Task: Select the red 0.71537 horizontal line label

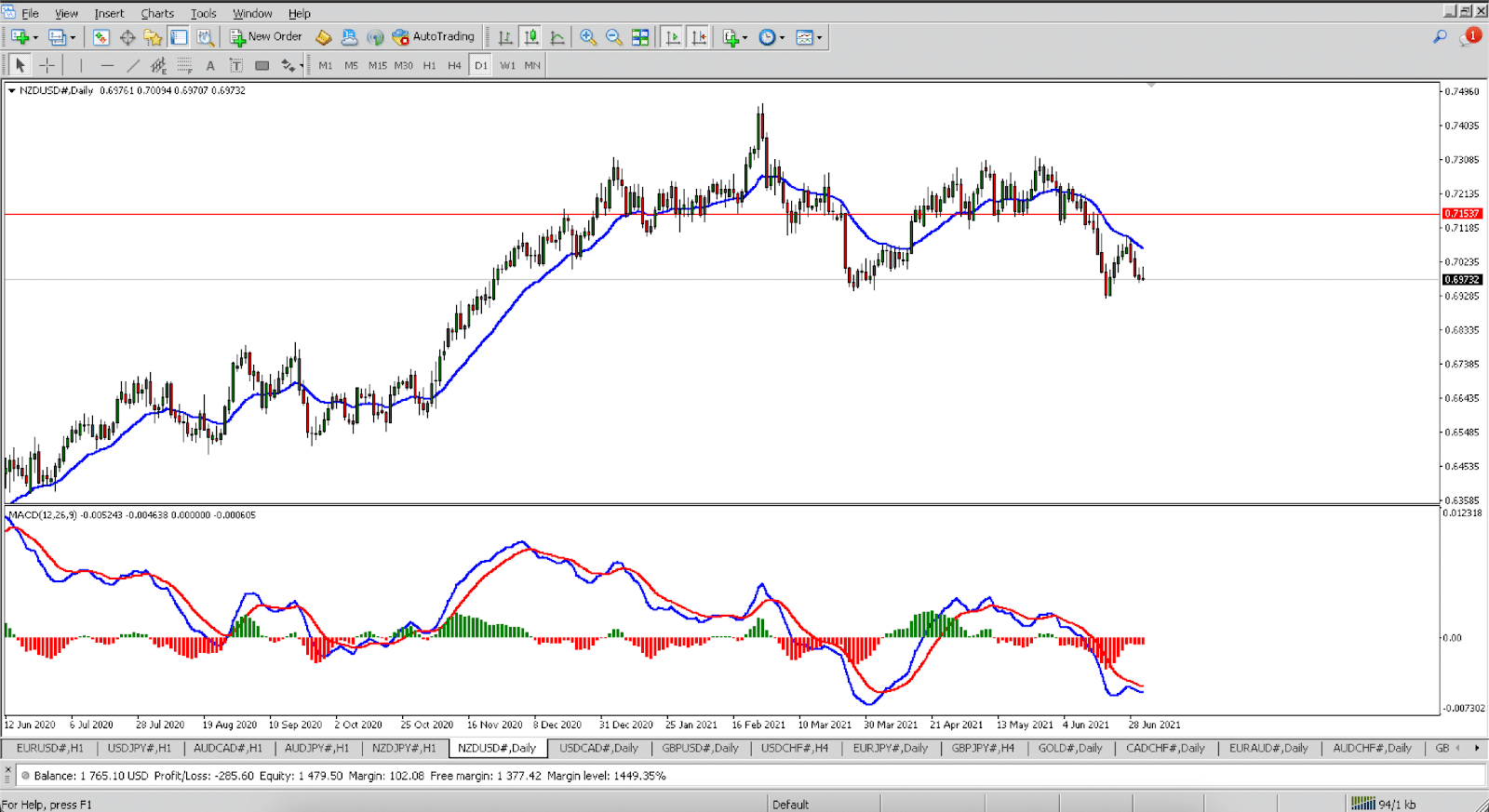Action: pyautogui.click(x=1462, y=214)
